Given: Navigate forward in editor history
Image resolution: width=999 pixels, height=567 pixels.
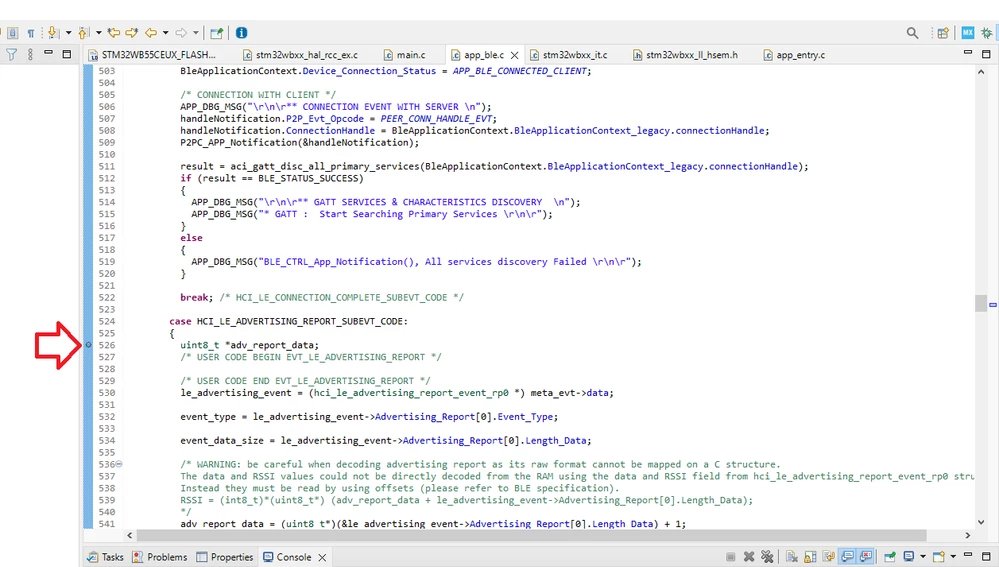Looking at the screenshot, I should click(x=181, y=32).
